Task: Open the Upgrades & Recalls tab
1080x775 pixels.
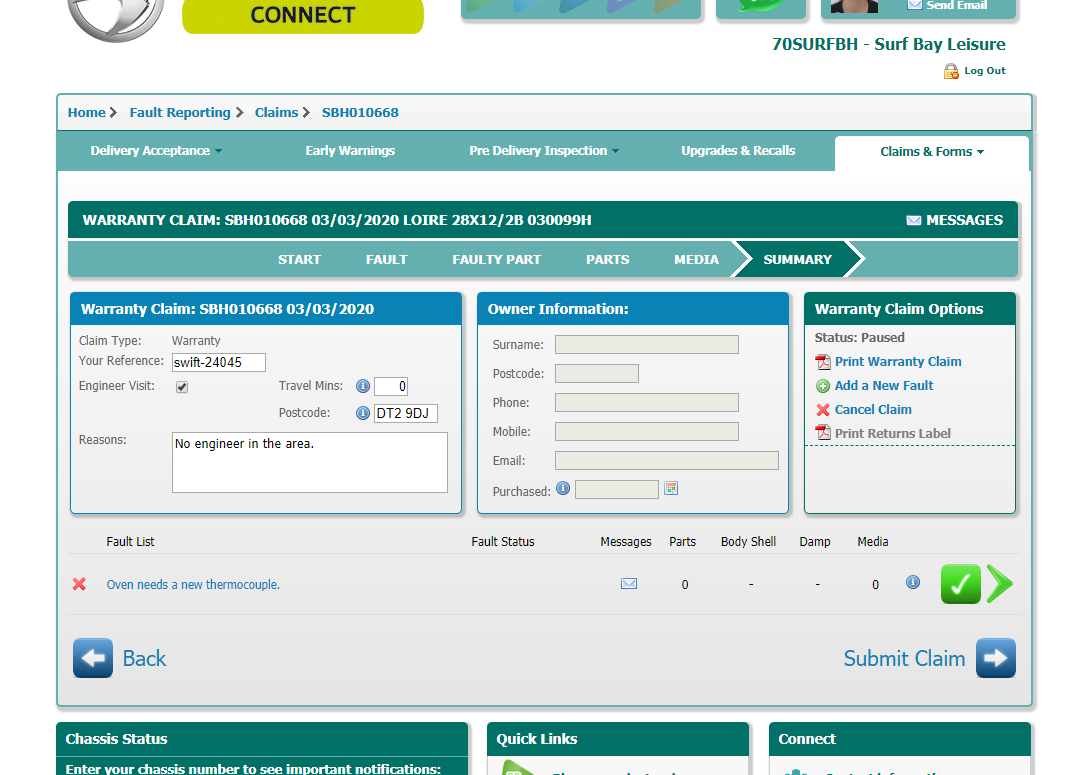Action: [x=738, y=151]
